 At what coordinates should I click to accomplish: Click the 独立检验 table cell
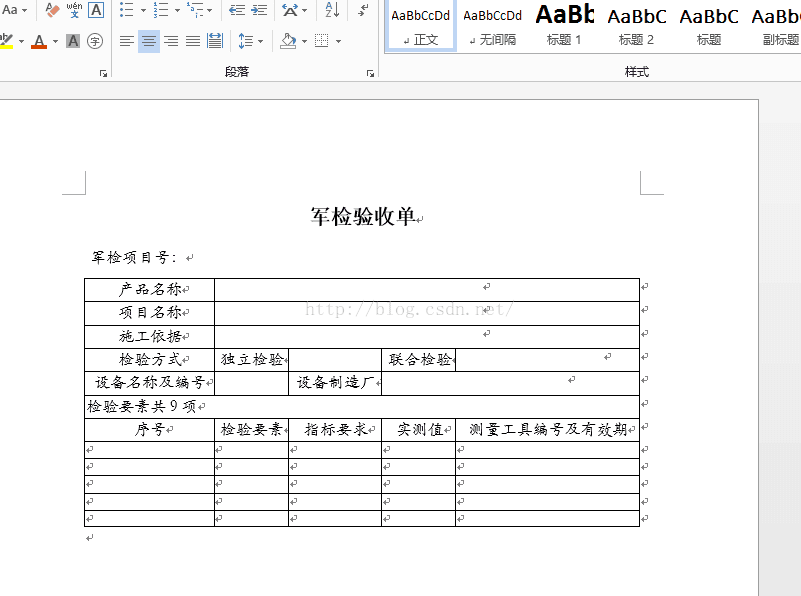pos(251,360)
